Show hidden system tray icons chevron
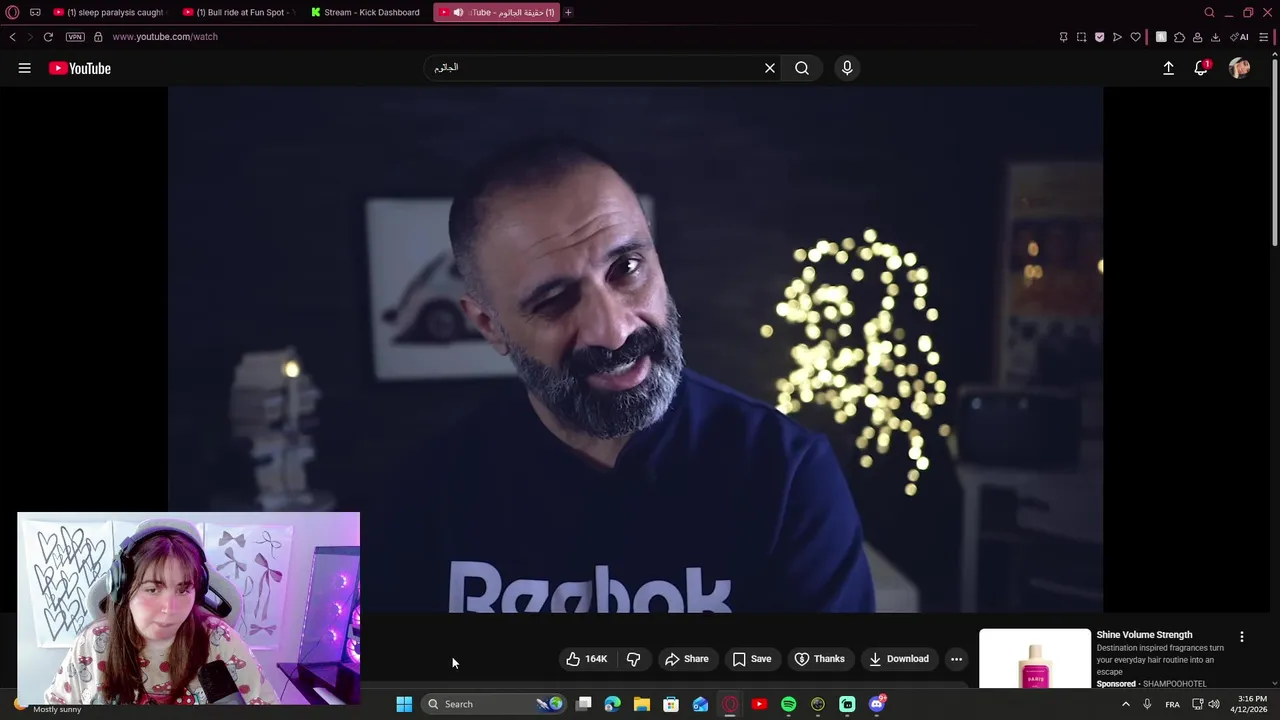This screenshot has height=720, width=1280. click(x=1125, y=704)
